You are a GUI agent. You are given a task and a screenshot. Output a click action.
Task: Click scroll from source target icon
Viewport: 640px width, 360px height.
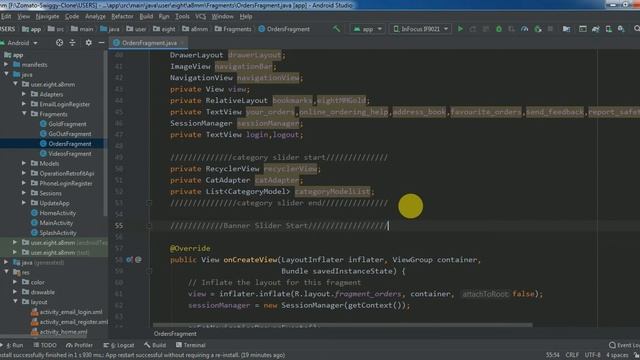click(60, 42)
